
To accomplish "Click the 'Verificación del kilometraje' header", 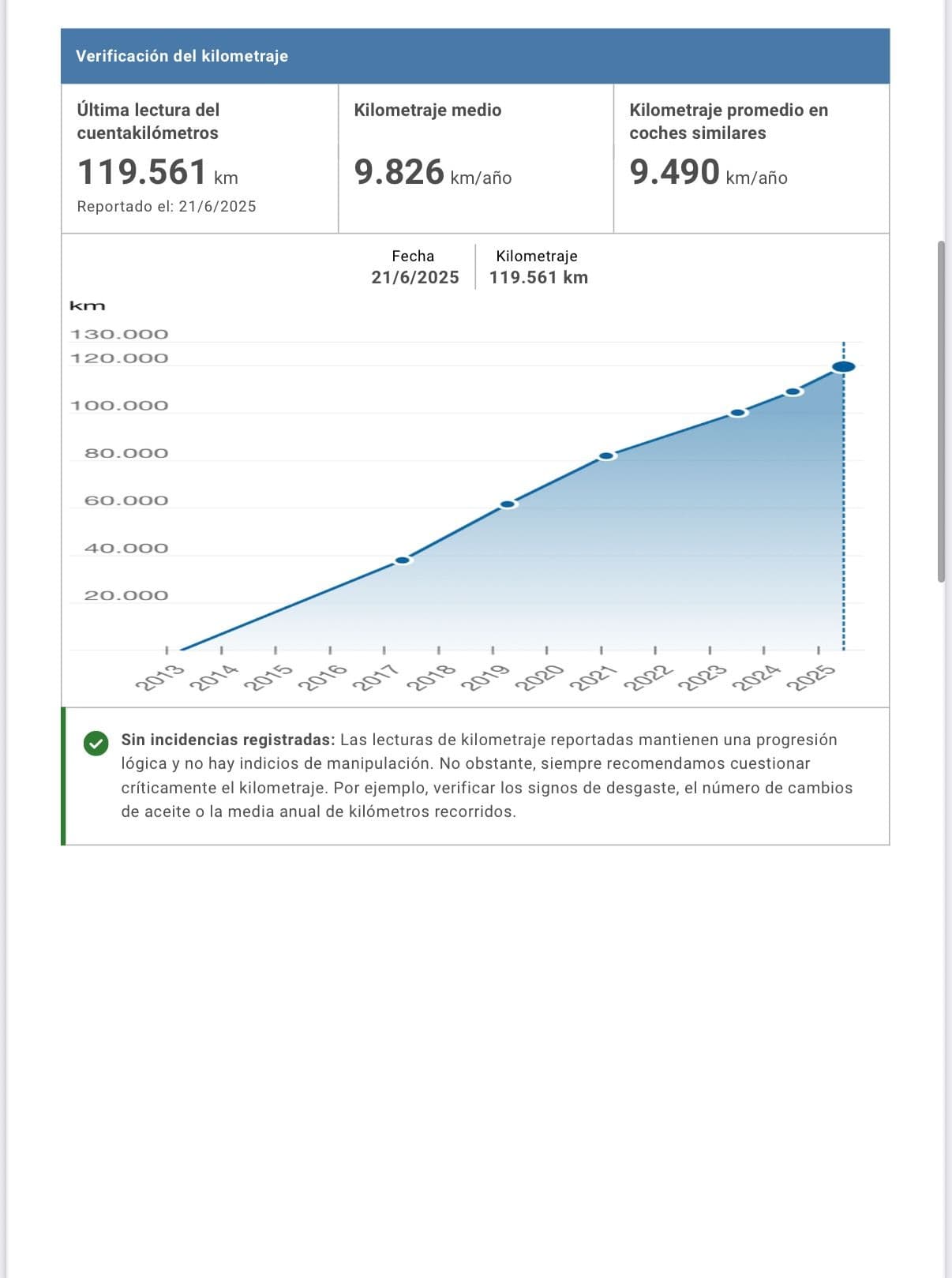I will 182,56.
